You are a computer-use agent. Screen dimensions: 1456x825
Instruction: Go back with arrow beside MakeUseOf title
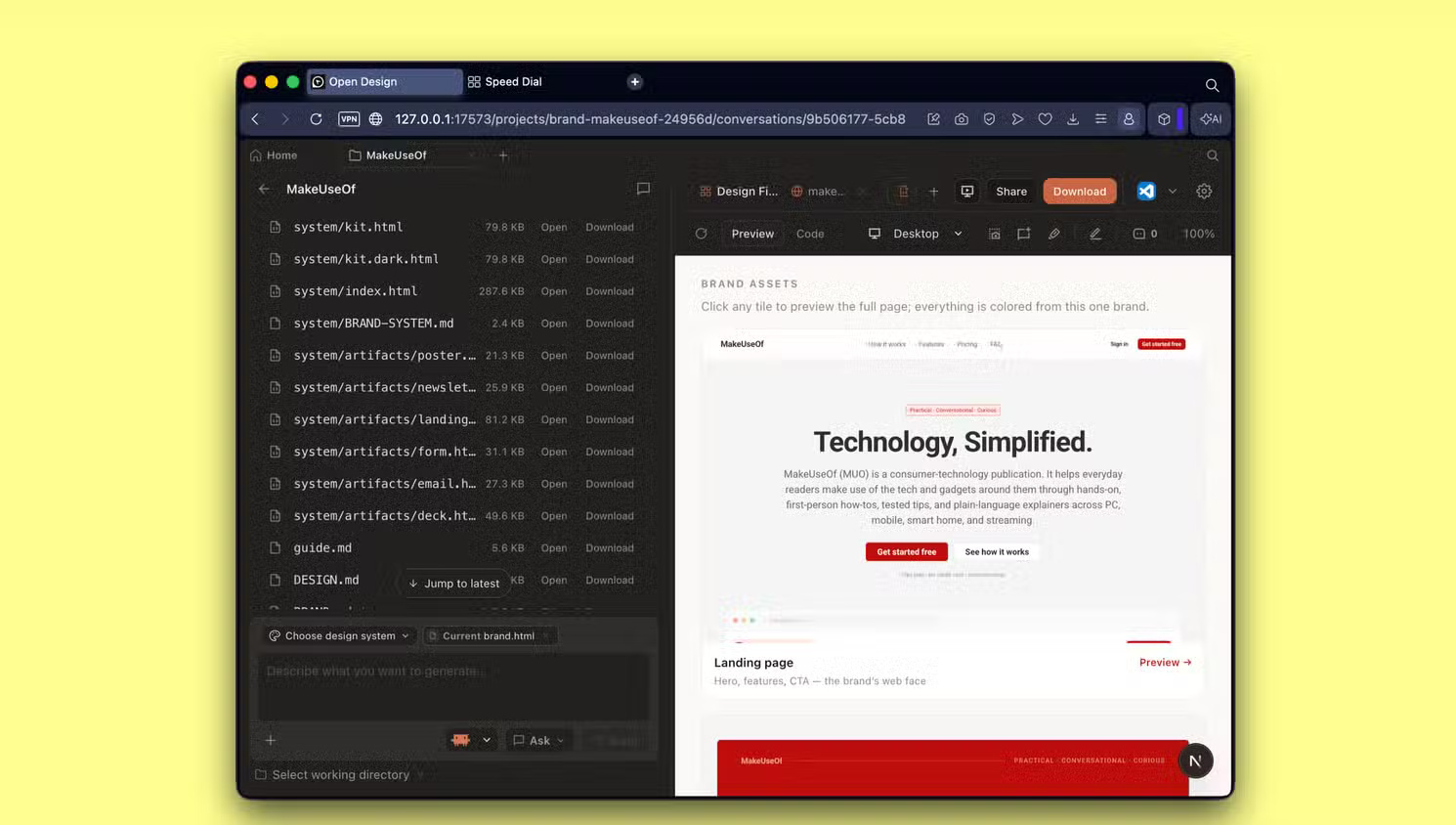click(264, 189)
